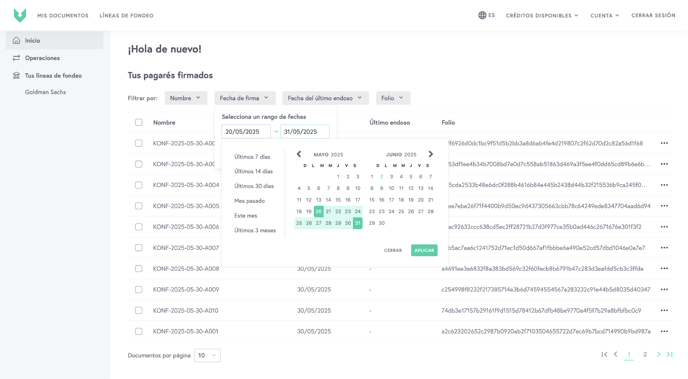
Task: Open the row actions menu for KONF-2025-05-30-A008
Action: pyautogui.click(x=664, y=268)
